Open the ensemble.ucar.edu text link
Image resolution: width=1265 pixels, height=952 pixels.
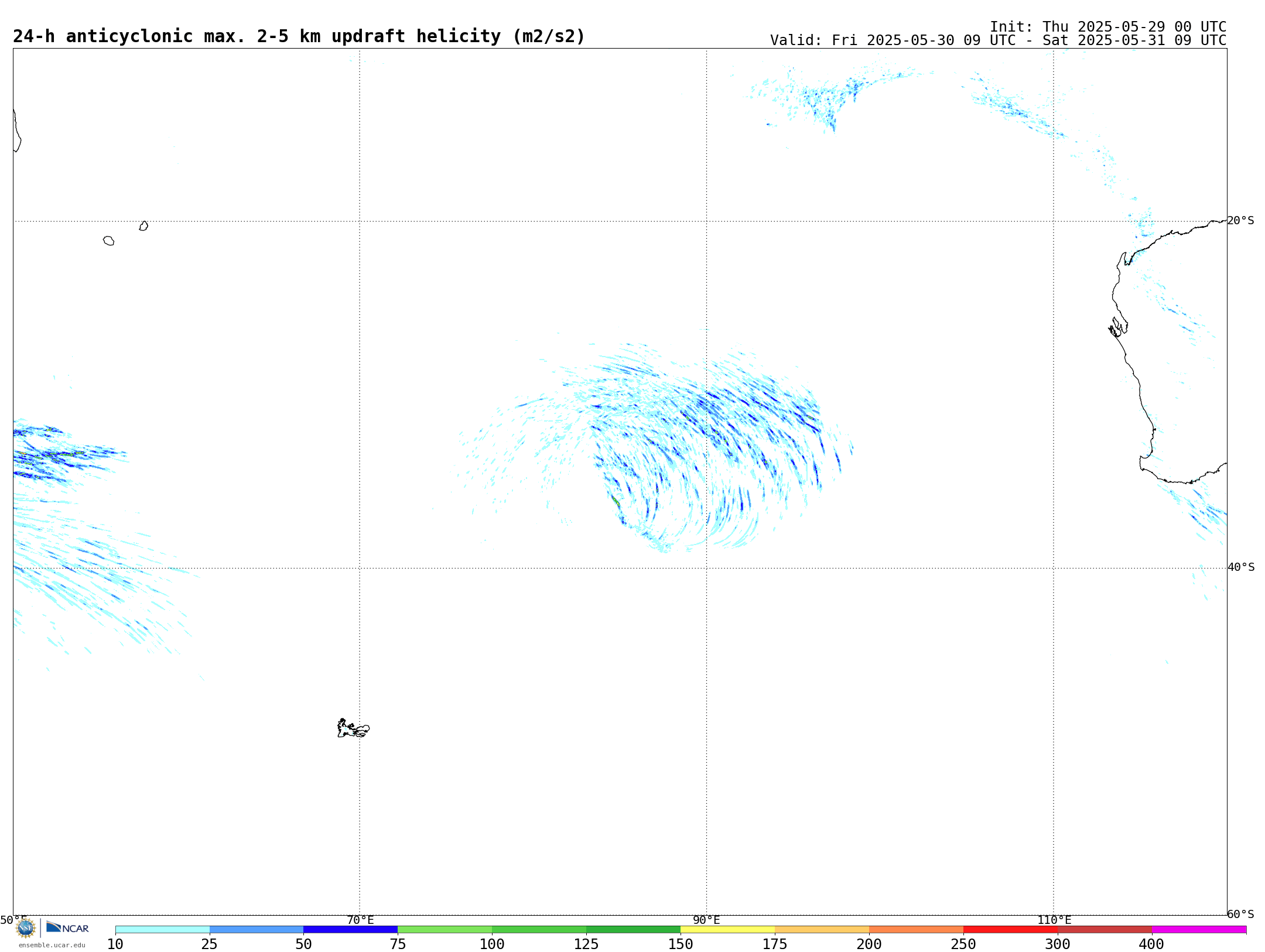(52, 945)
